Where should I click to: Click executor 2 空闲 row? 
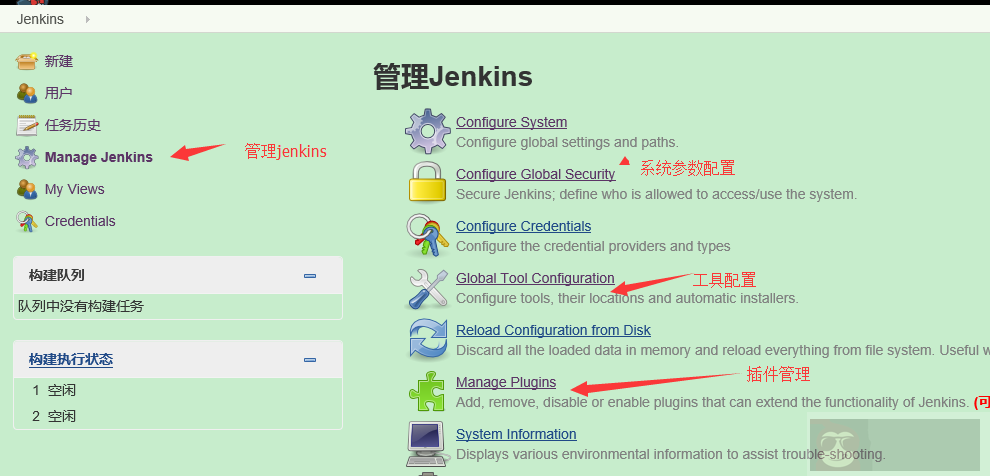pyautogui.click(x=177, y=416)
